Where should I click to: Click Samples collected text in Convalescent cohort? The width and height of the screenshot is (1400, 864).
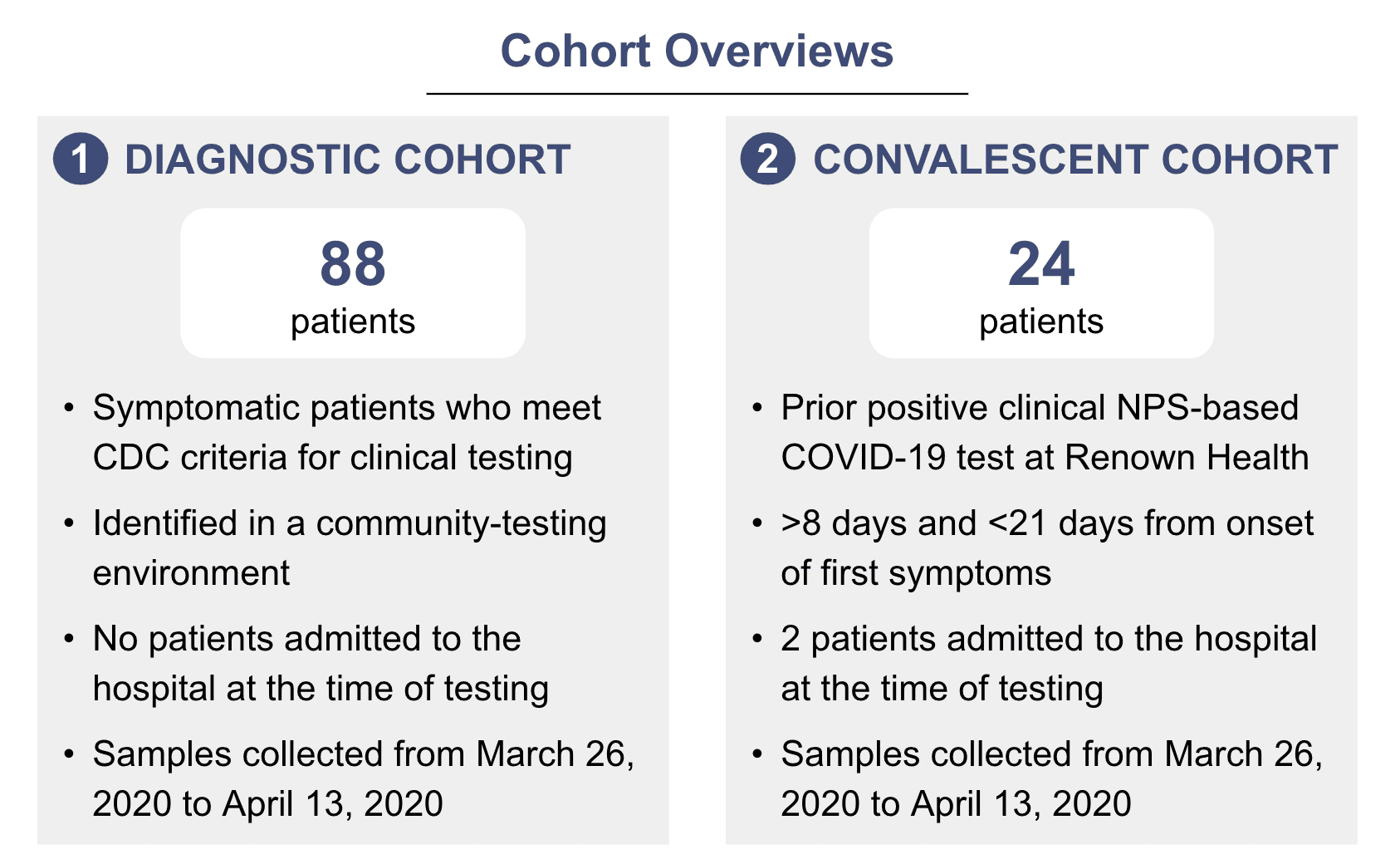(x=1051, y=778)
